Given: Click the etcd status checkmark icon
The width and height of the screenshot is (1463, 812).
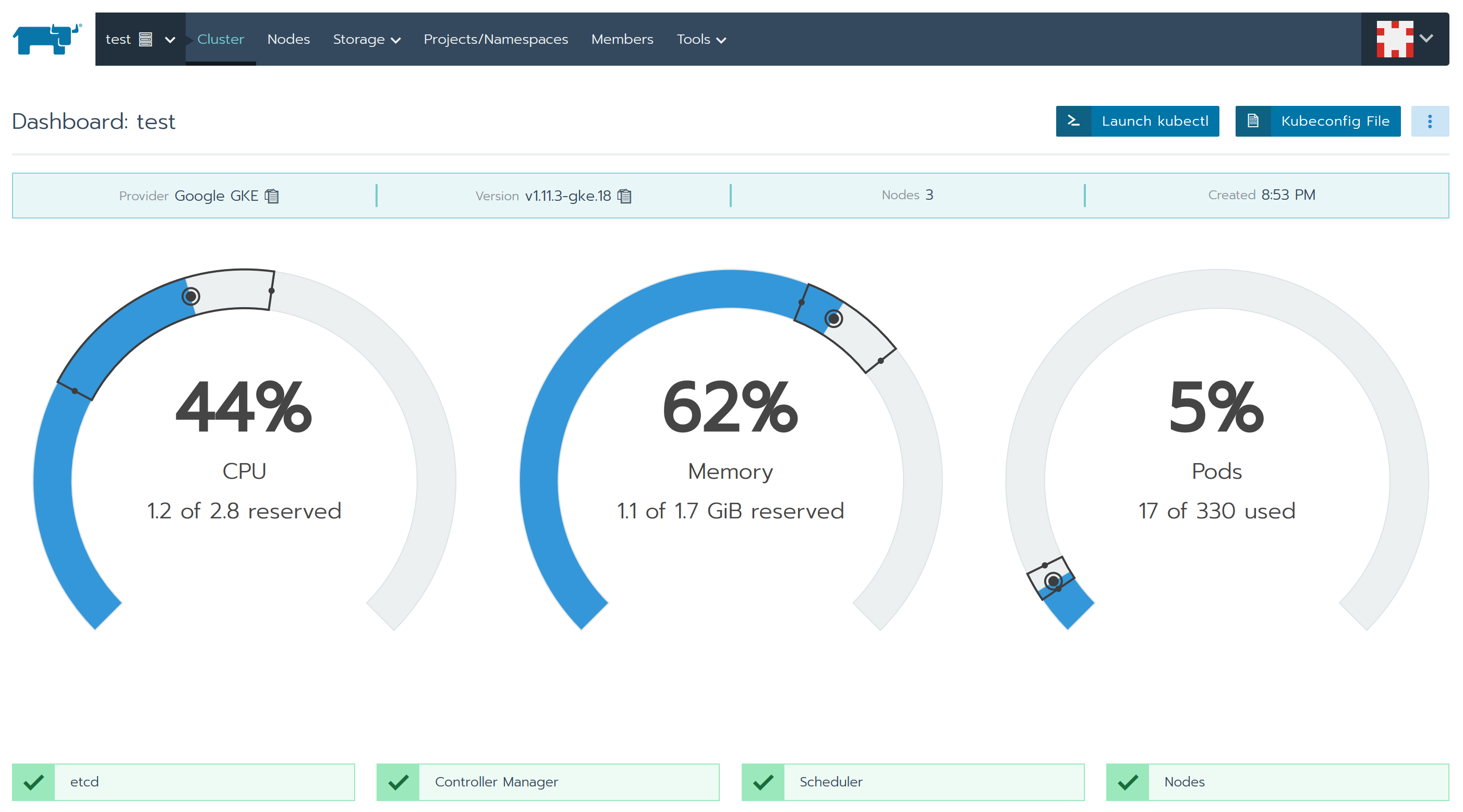Looking at the screenshot, I should [33, 782].
